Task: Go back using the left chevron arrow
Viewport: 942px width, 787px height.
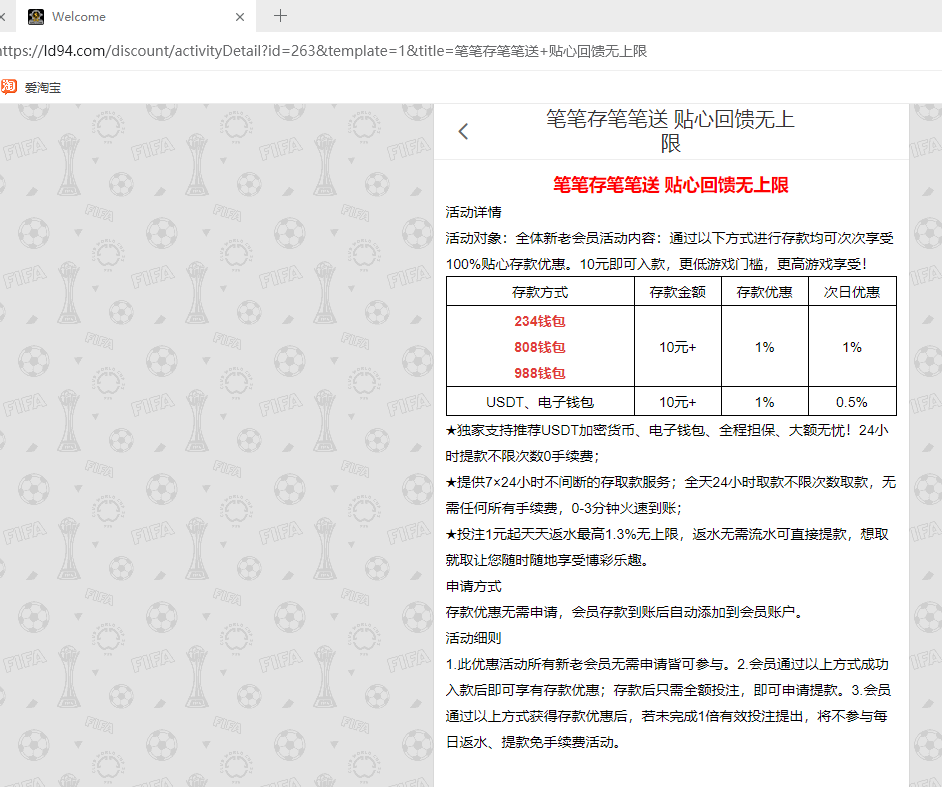Action: [463, 131]
